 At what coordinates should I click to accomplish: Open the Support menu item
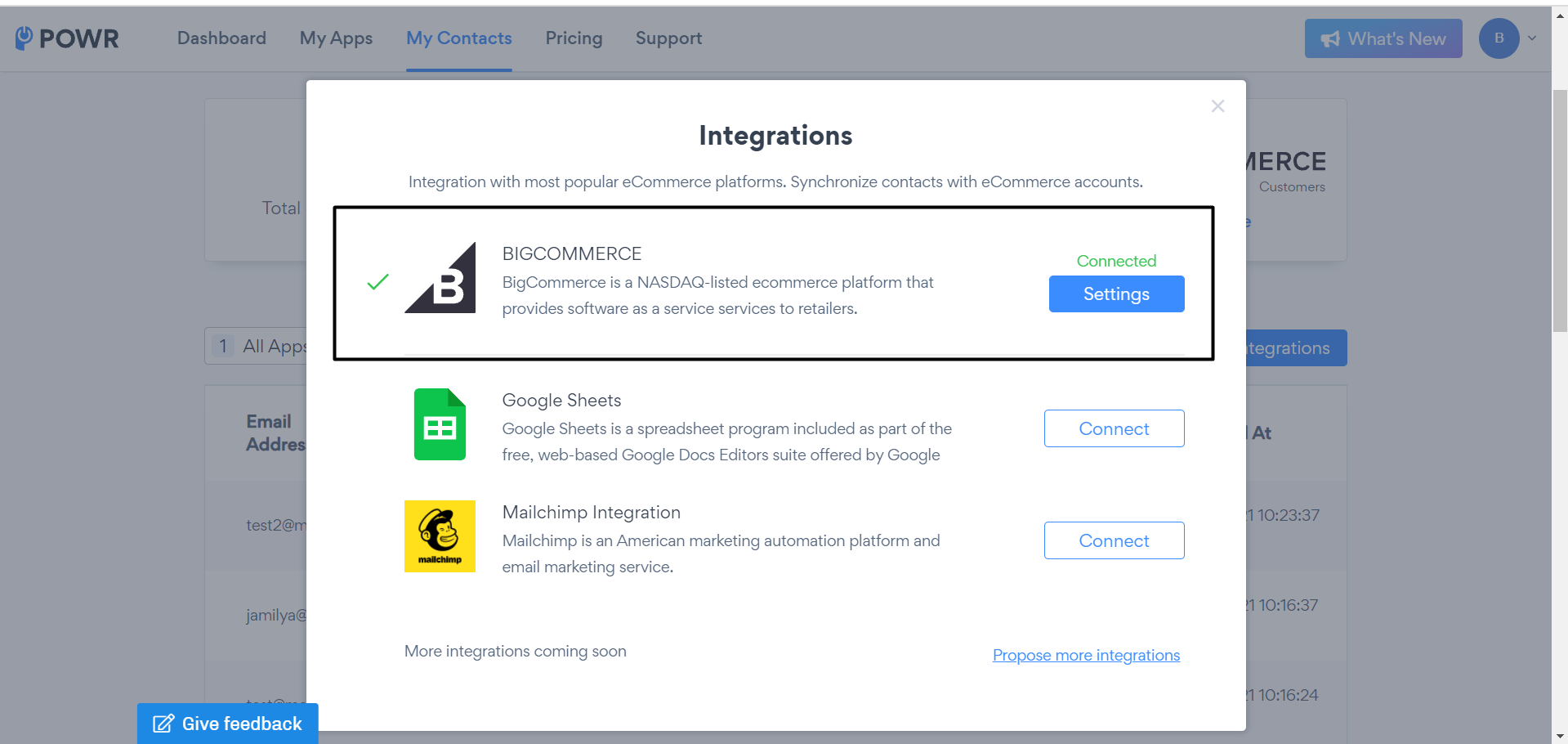(x=668, y=38)
